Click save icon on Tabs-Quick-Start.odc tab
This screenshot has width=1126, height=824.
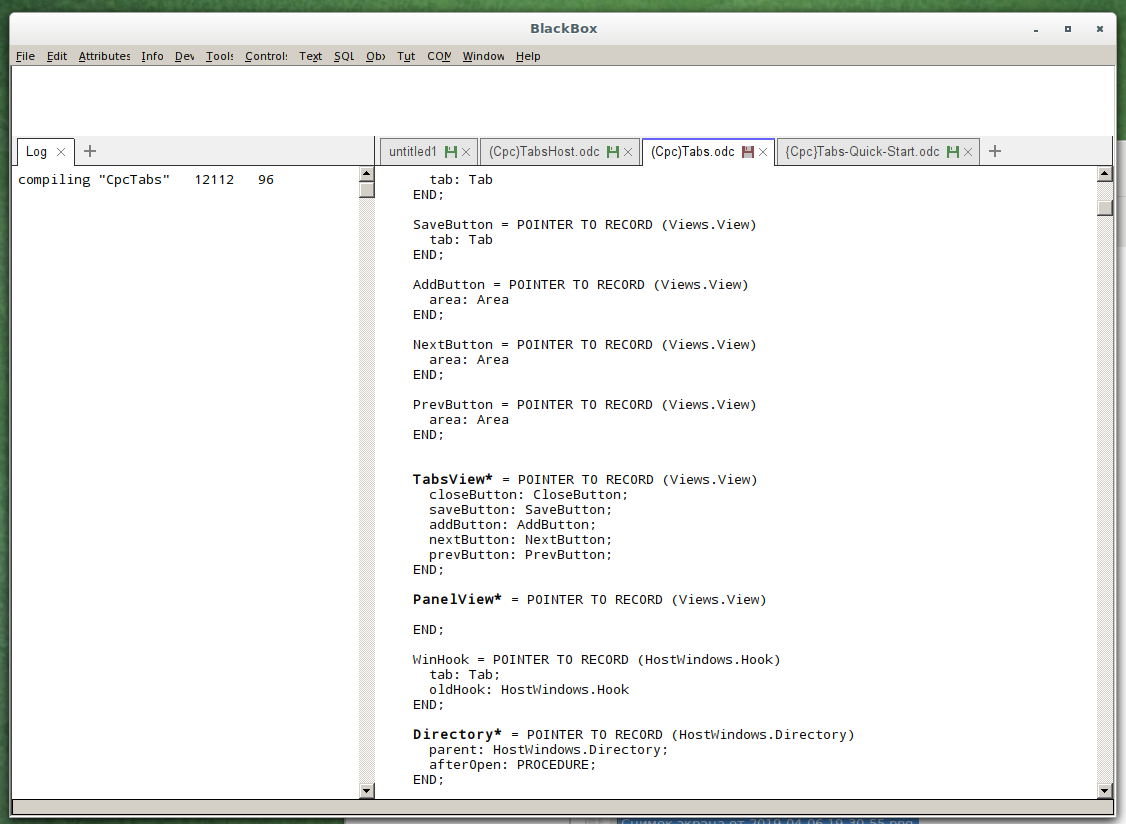pyautogui.click(x=953, y=152)
